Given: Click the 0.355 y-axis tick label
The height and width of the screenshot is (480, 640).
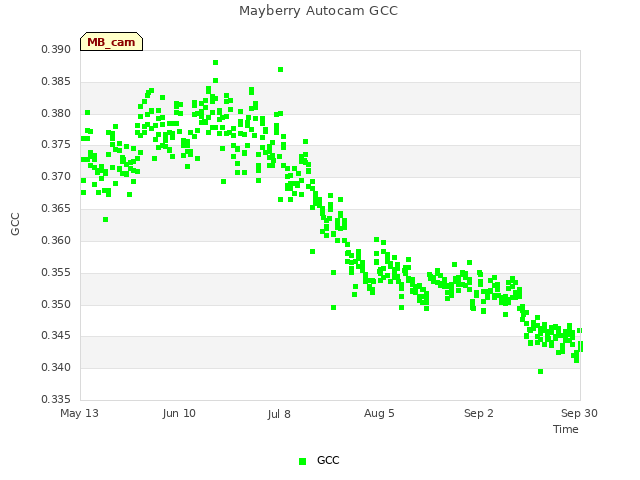Looking at the screenshot, I should tap(56, 272).
